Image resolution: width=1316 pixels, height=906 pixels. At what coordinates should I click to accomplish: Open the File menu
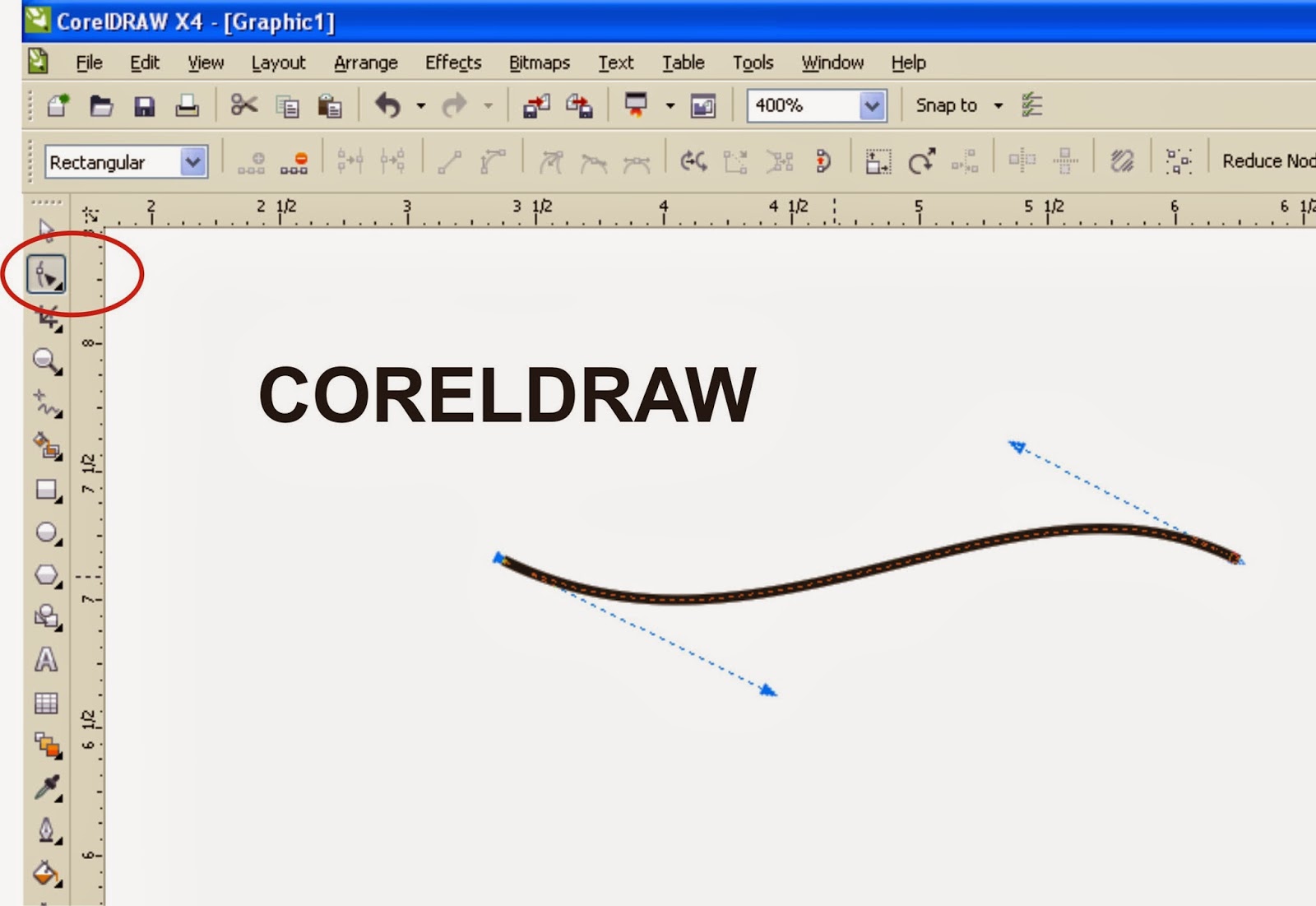pyautogui.click(x=89, y=63)
